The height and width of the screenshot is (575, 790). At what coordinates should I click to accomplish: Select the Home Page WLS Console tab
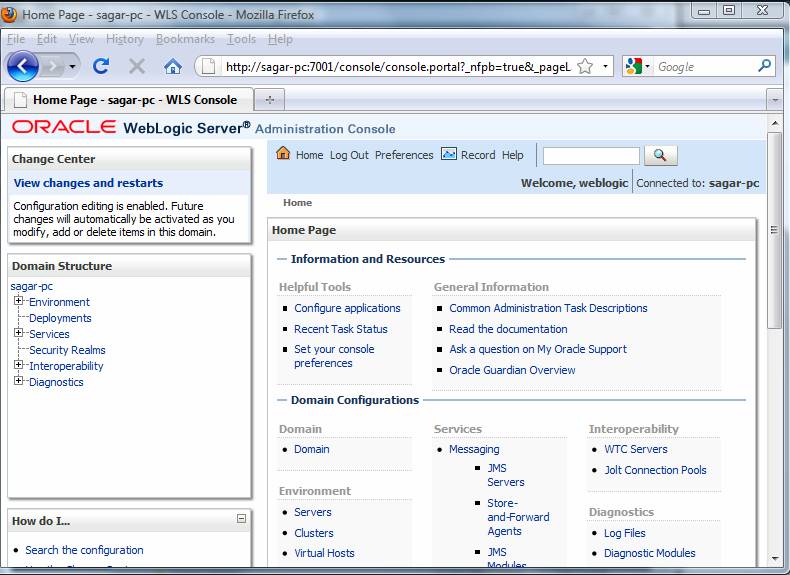point(128,100)
